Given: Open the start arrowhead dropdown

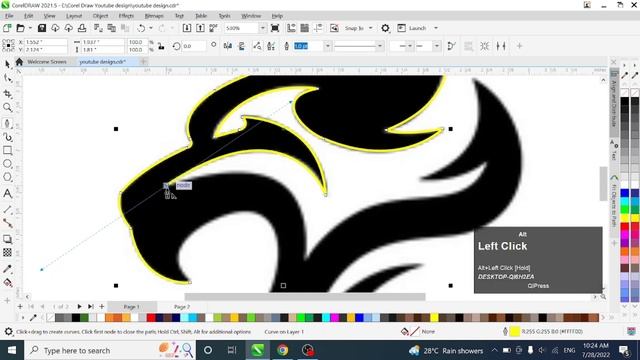Looking at the screenshot, I should pyautogui.click(x=410, y=46).
